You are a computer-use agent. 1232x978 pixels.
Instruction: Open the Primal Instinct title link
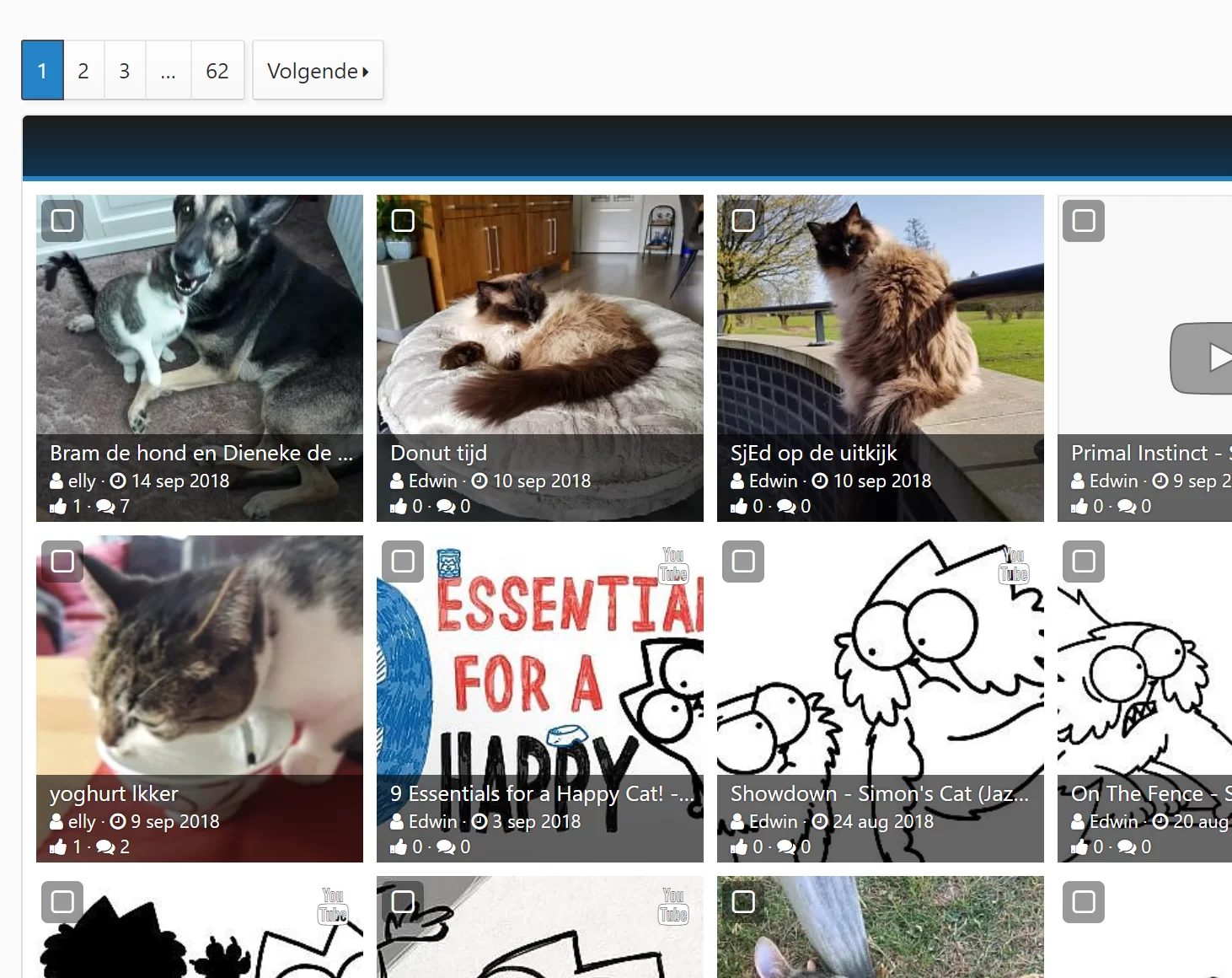click(1151, 453)
